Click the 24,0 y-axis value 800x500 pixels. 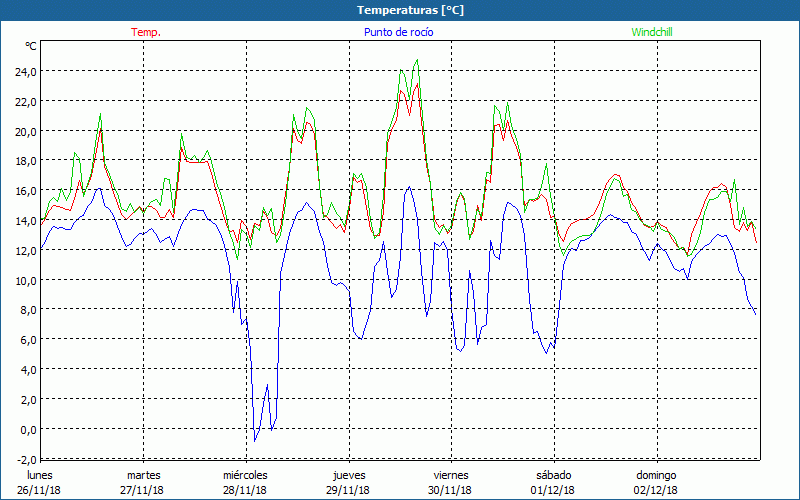26,72
